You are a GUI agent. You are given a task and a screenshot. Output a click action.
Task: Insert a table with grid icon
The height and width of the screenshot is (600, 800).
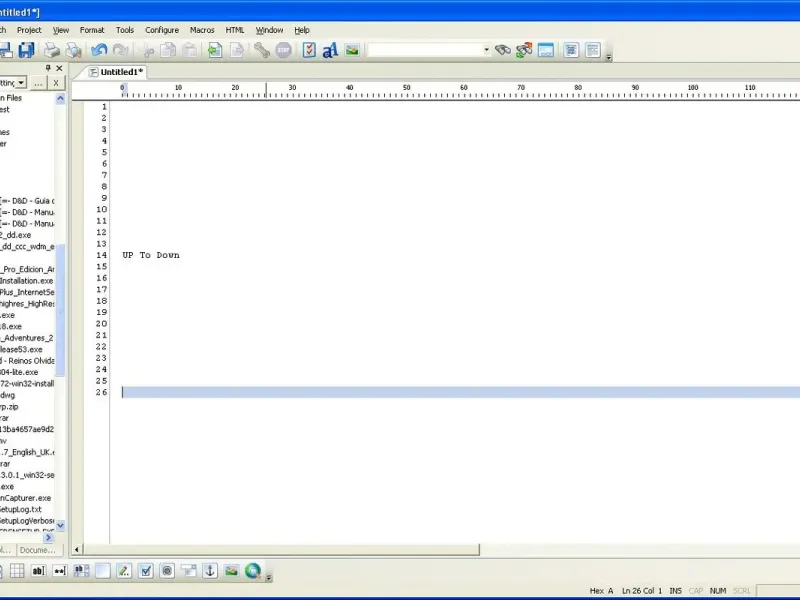click(x=17, y=570)
